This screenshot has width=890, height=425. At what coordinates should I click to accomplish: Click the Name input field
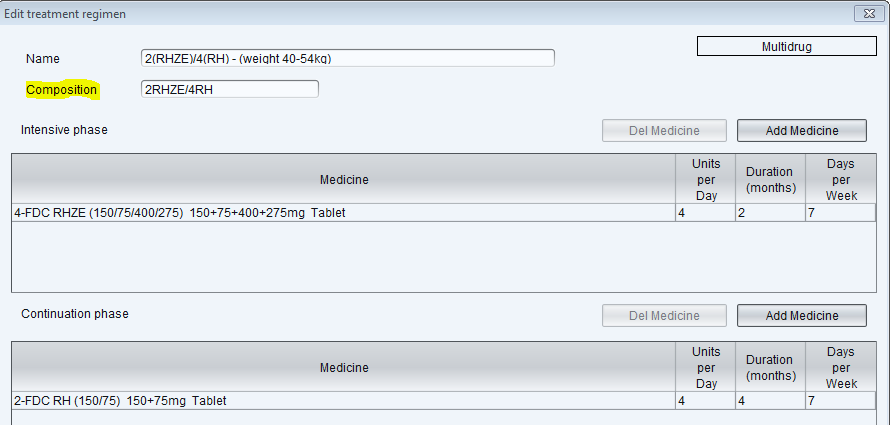tap(347, 58)
